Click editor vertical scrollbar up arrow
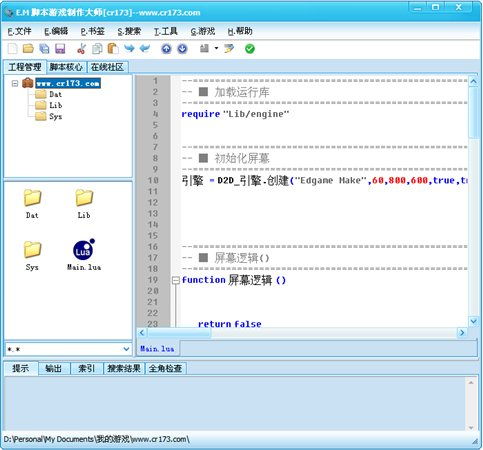 [473, 81]
